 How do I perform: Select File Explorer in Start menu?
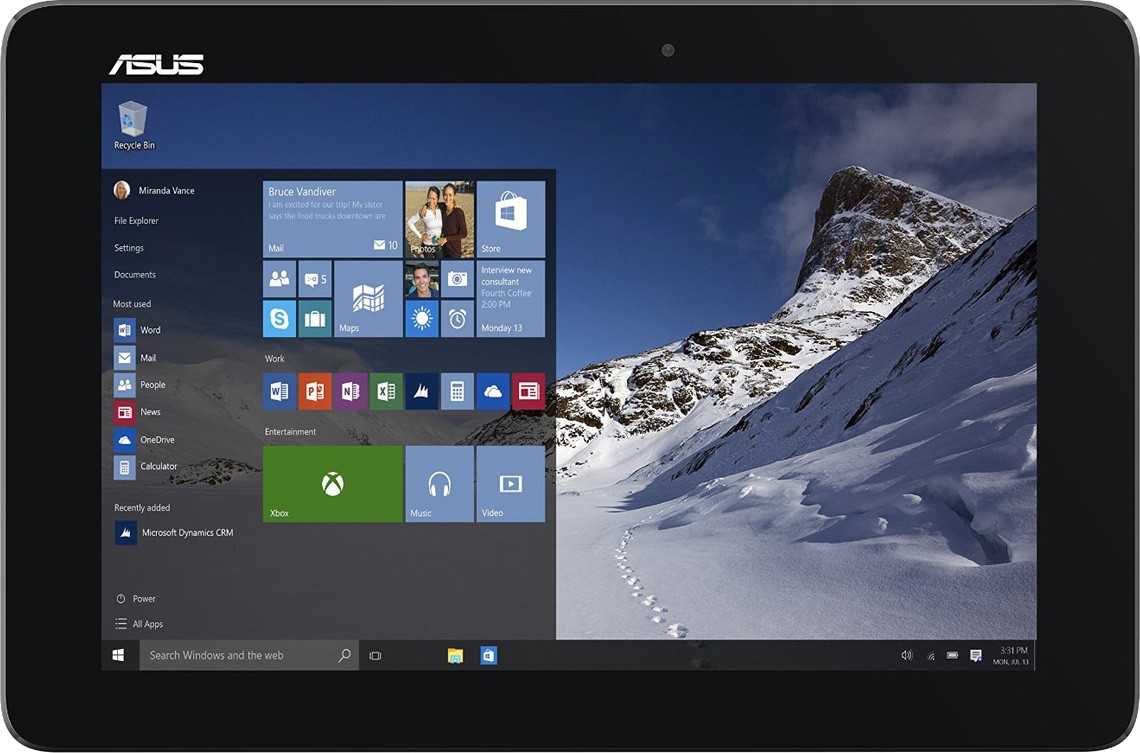pos(136,221)
